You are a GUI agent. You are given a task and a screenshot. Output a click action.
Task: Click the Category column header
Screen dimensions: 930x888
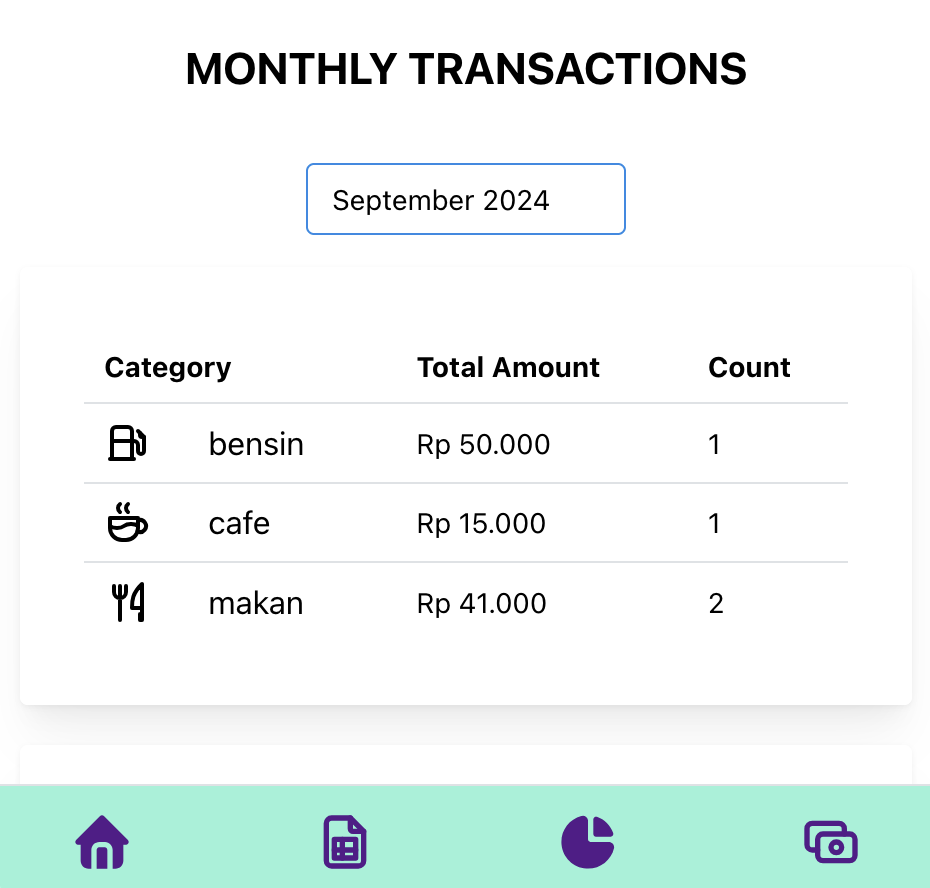(x=167, y=367)
